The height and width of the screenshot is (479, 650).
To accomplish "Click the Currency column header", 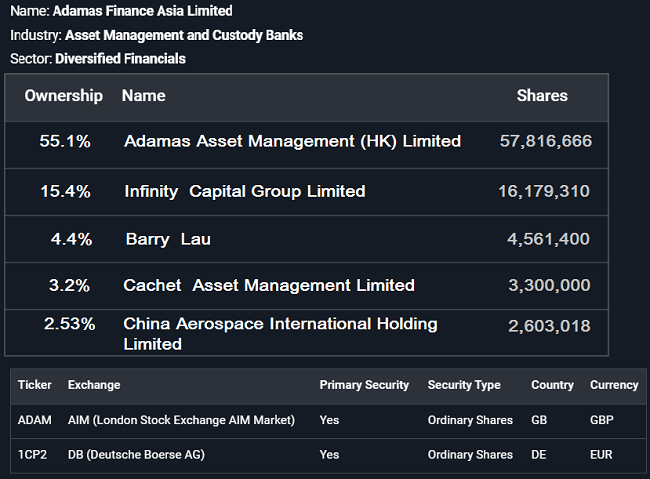I will [614, 385].
